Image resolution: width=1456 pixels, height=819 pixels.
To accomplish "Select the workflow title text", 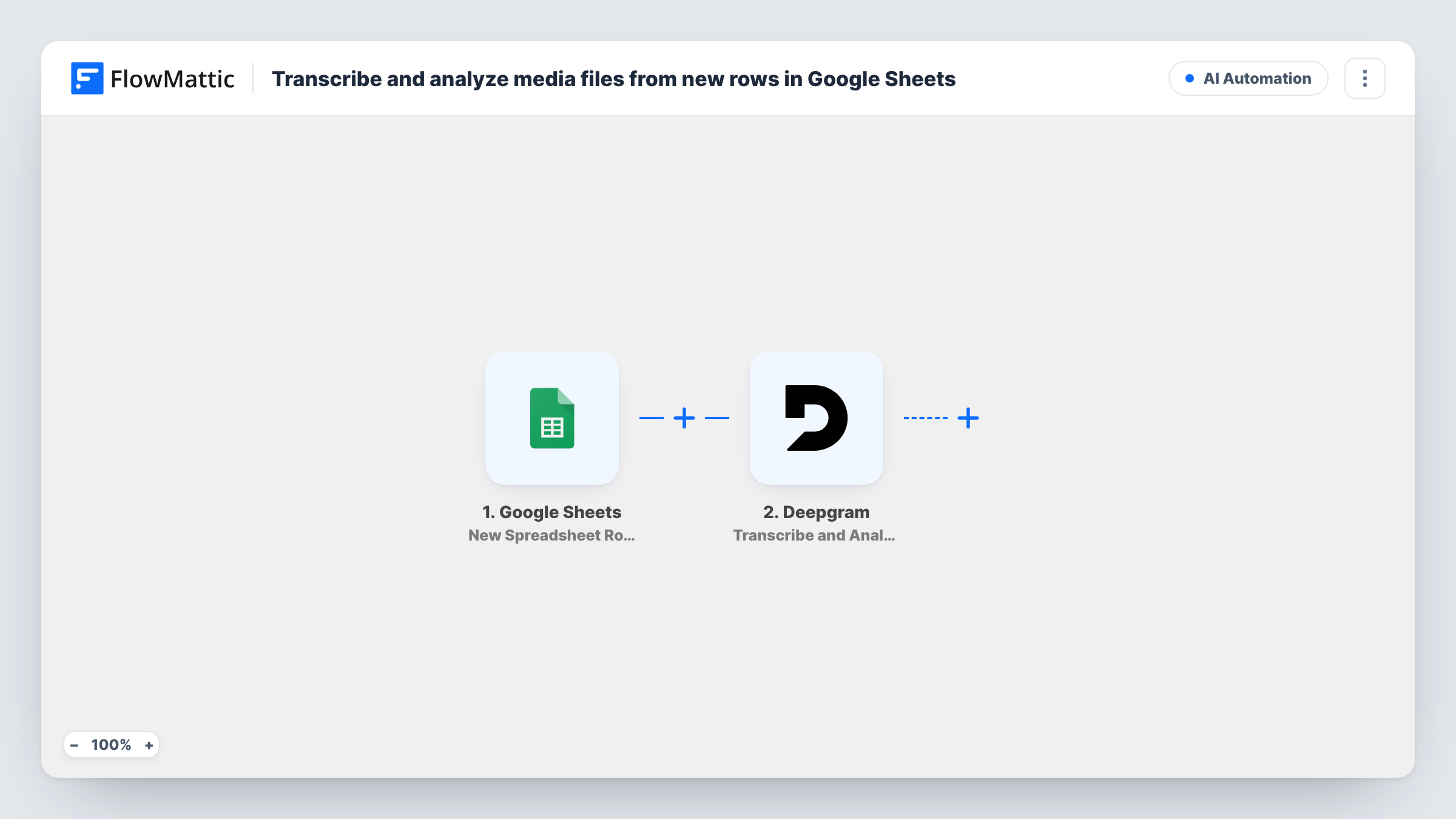I will (613, 79).
